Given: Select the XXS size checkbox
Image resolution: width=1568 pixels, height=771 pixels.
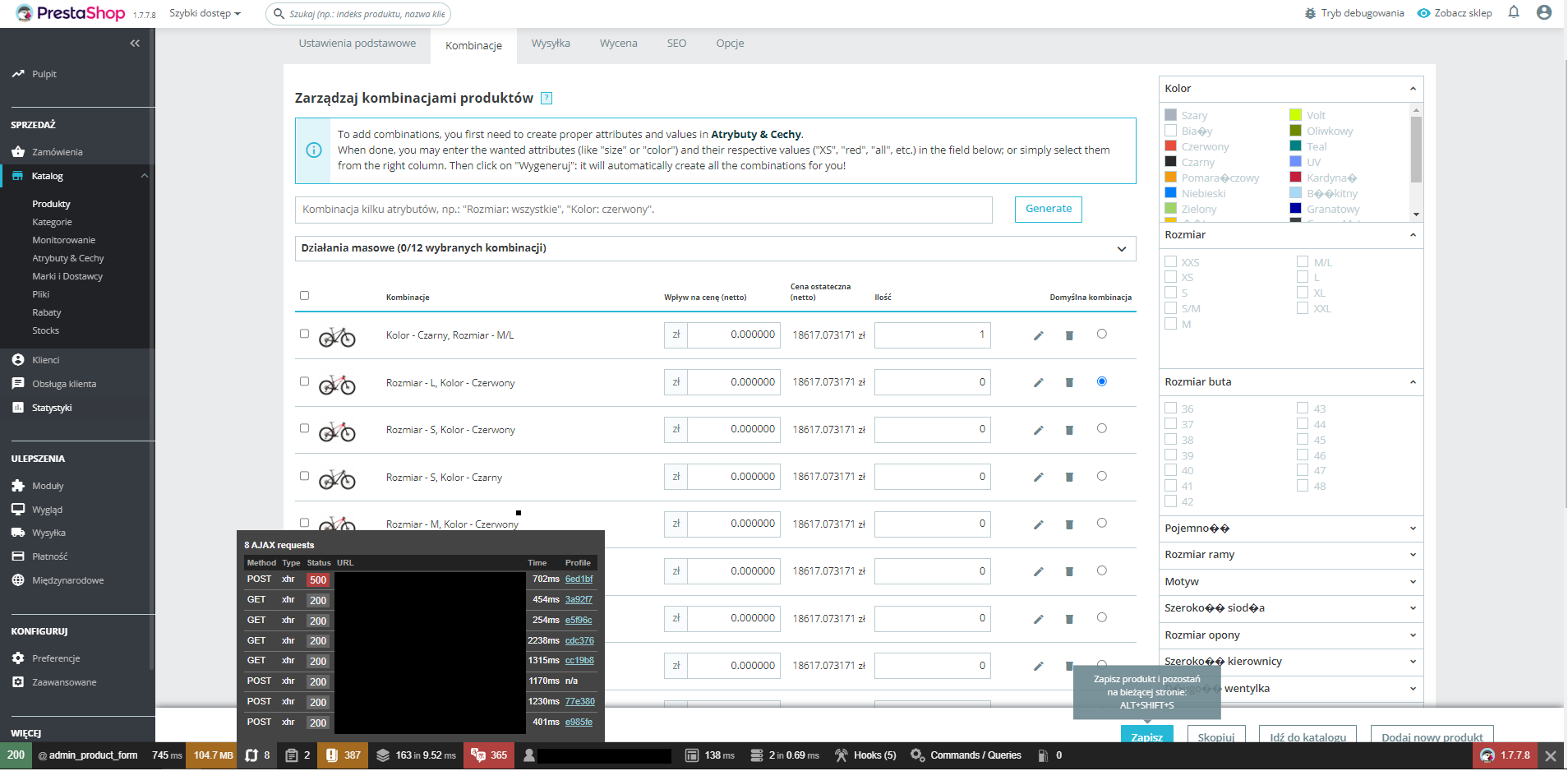Looking at the screenshot, I should [x=1170, y=261].
